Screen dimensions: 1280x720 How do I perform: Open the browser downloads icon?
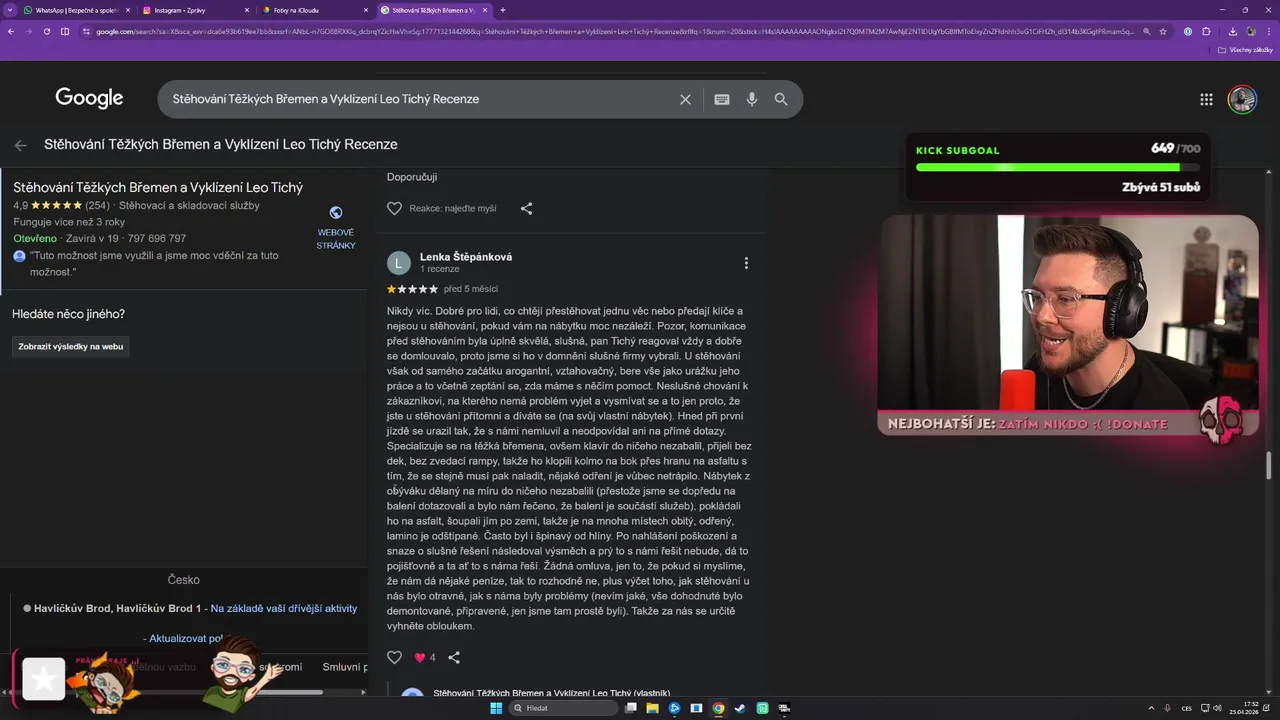[1232, 31]
